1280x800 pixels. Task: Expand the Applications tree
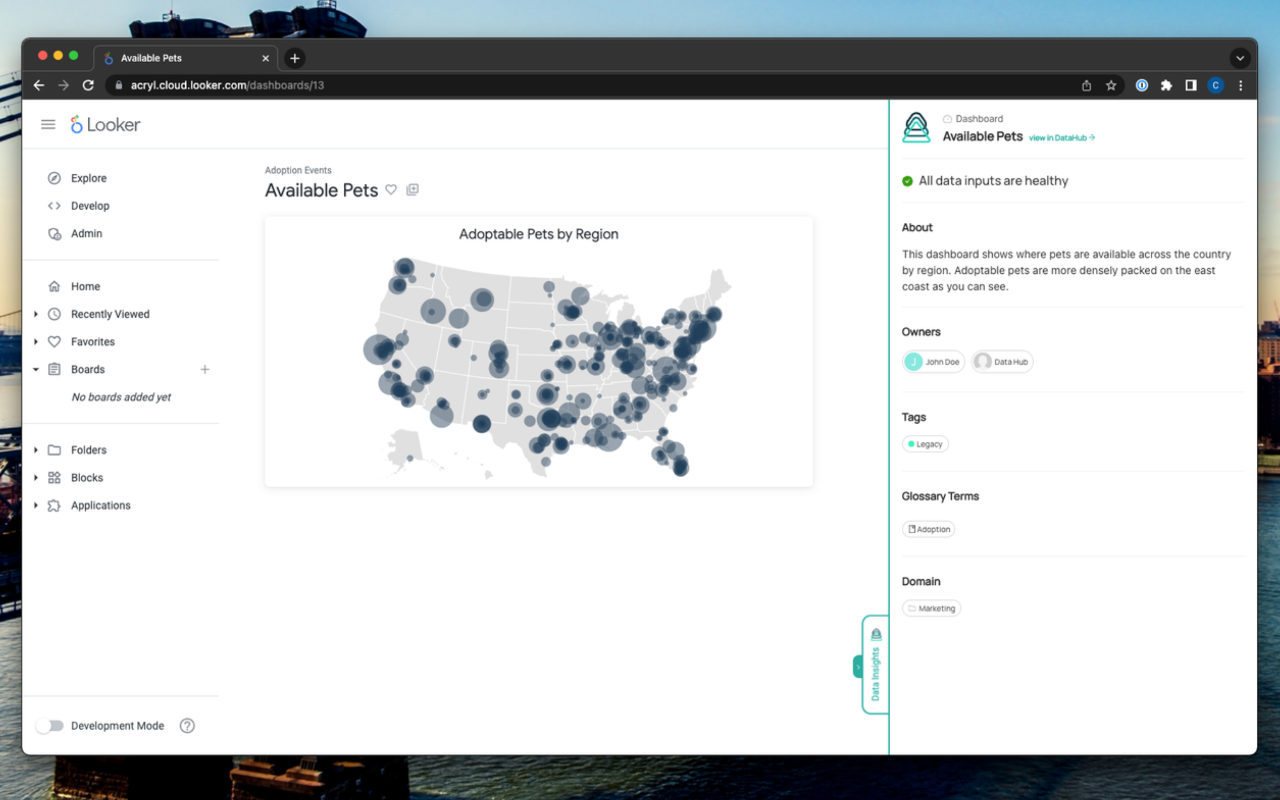point(36,506)
